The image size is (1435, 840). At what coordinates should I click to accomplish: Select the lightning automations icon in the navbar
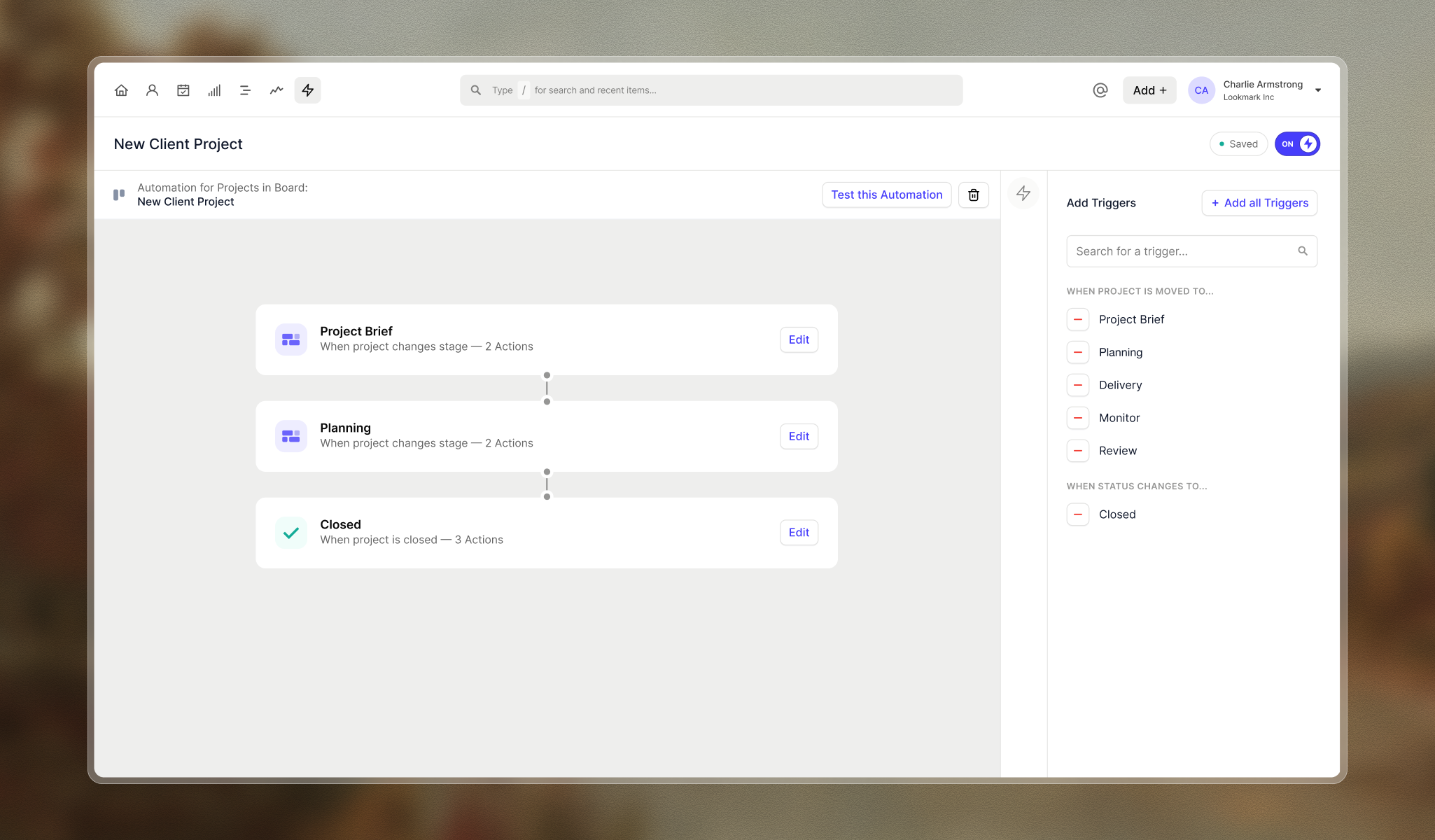point(307,90)
